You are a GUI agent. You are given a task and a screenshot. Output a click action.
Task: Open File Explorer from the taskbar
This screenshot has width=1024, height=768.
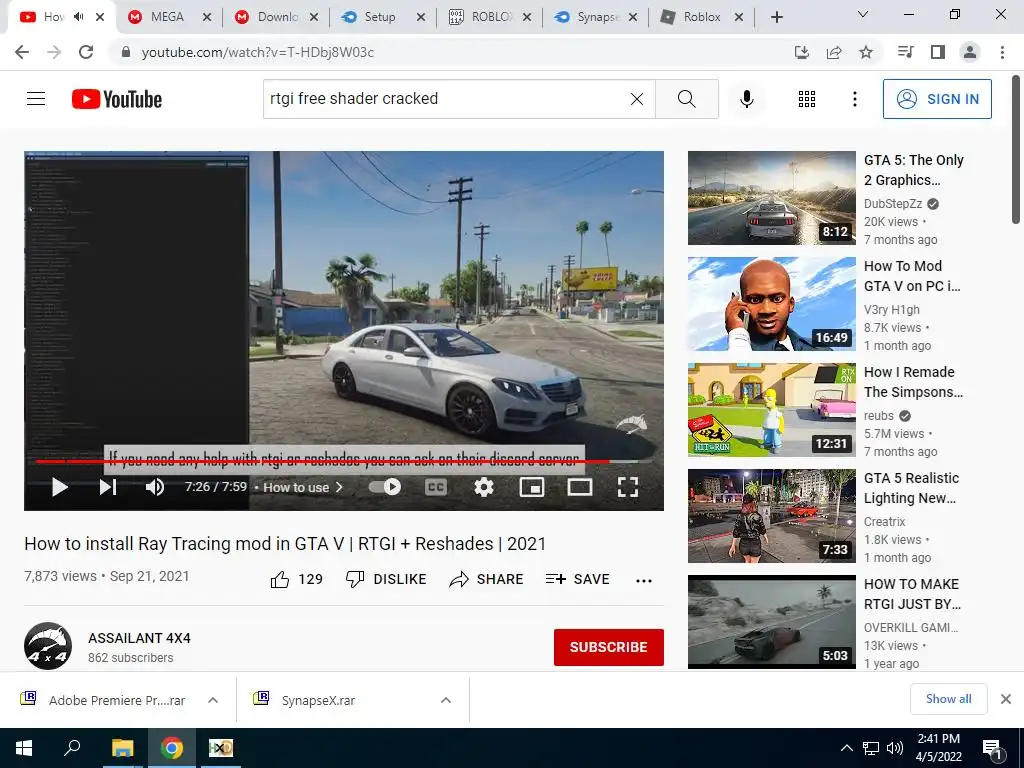(x=122, y=748)
